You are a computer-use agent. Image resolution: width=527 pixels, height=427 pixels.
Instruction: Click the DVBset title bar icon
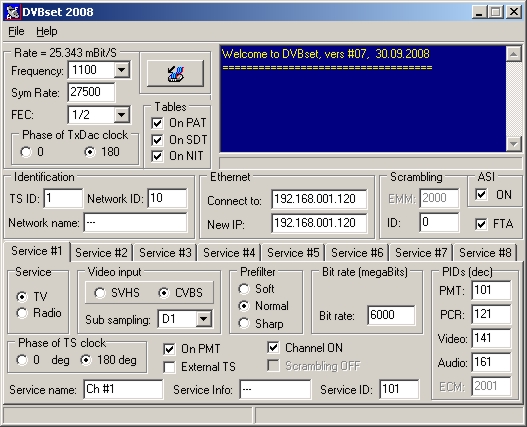[13, 12]
